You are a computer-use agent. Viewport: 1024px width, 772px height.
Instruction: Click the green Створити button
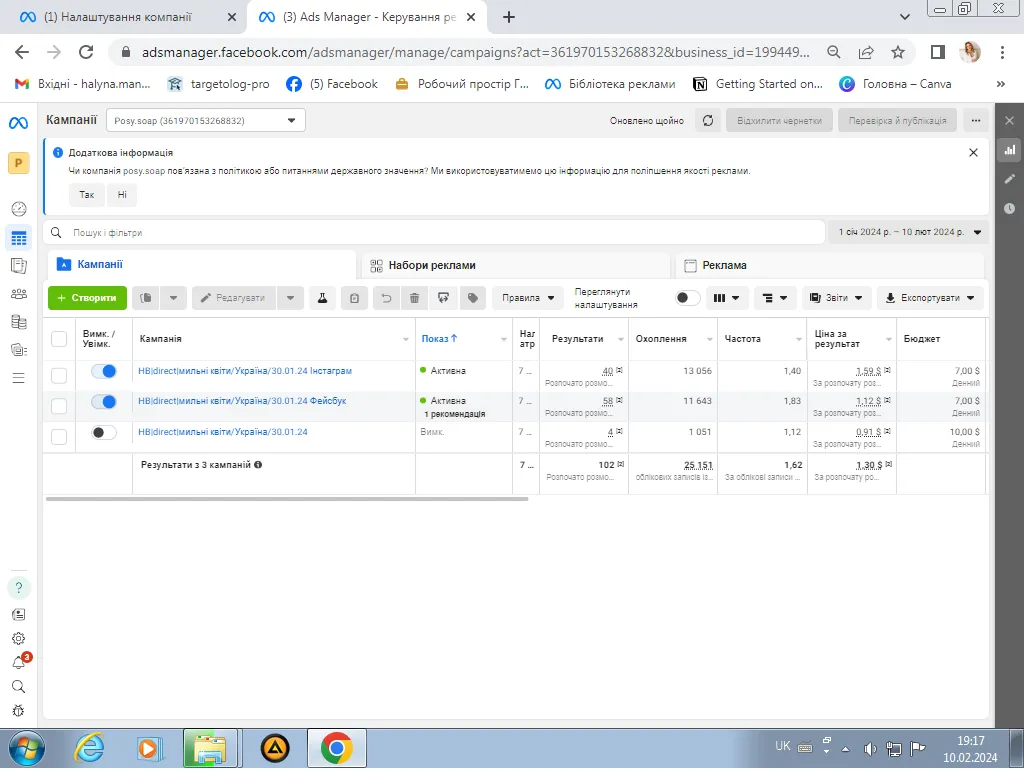(88, 298)
